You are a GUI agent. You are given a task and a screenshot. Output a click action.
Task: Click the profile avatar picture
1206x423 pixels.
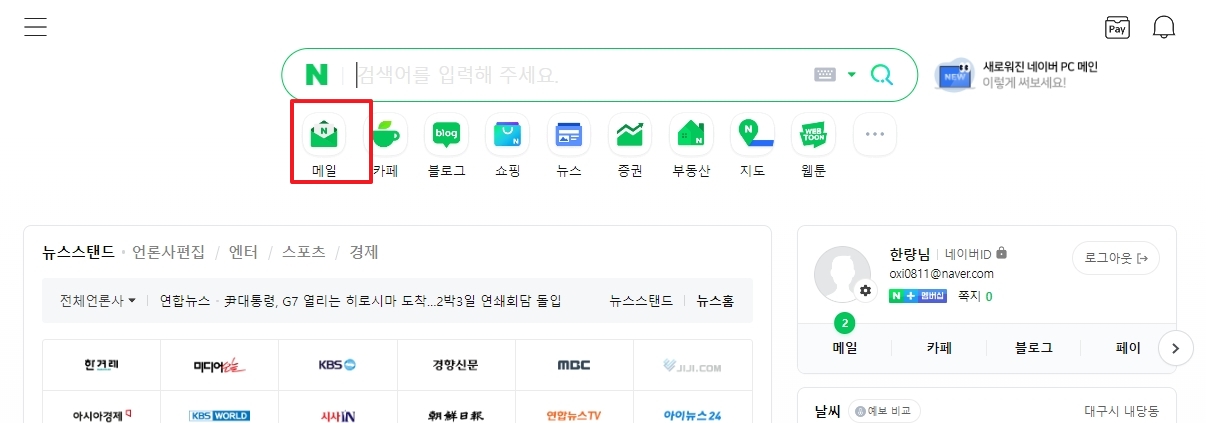tap(842, 273)
